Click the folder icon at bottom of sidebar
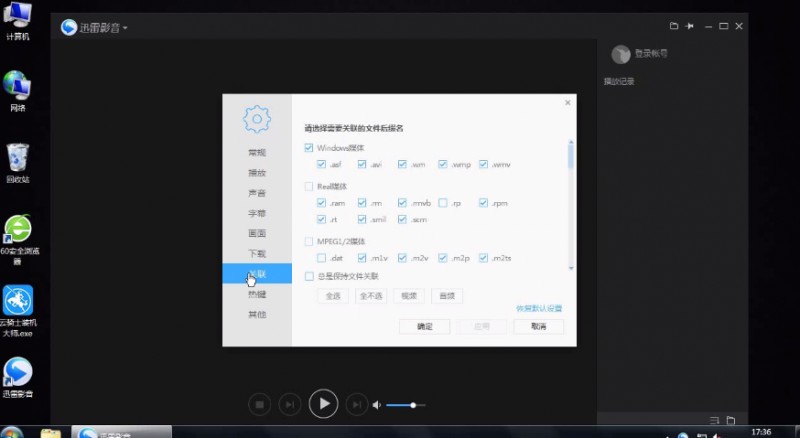Viewport: 800px width, 438px height. click(731, 420)
